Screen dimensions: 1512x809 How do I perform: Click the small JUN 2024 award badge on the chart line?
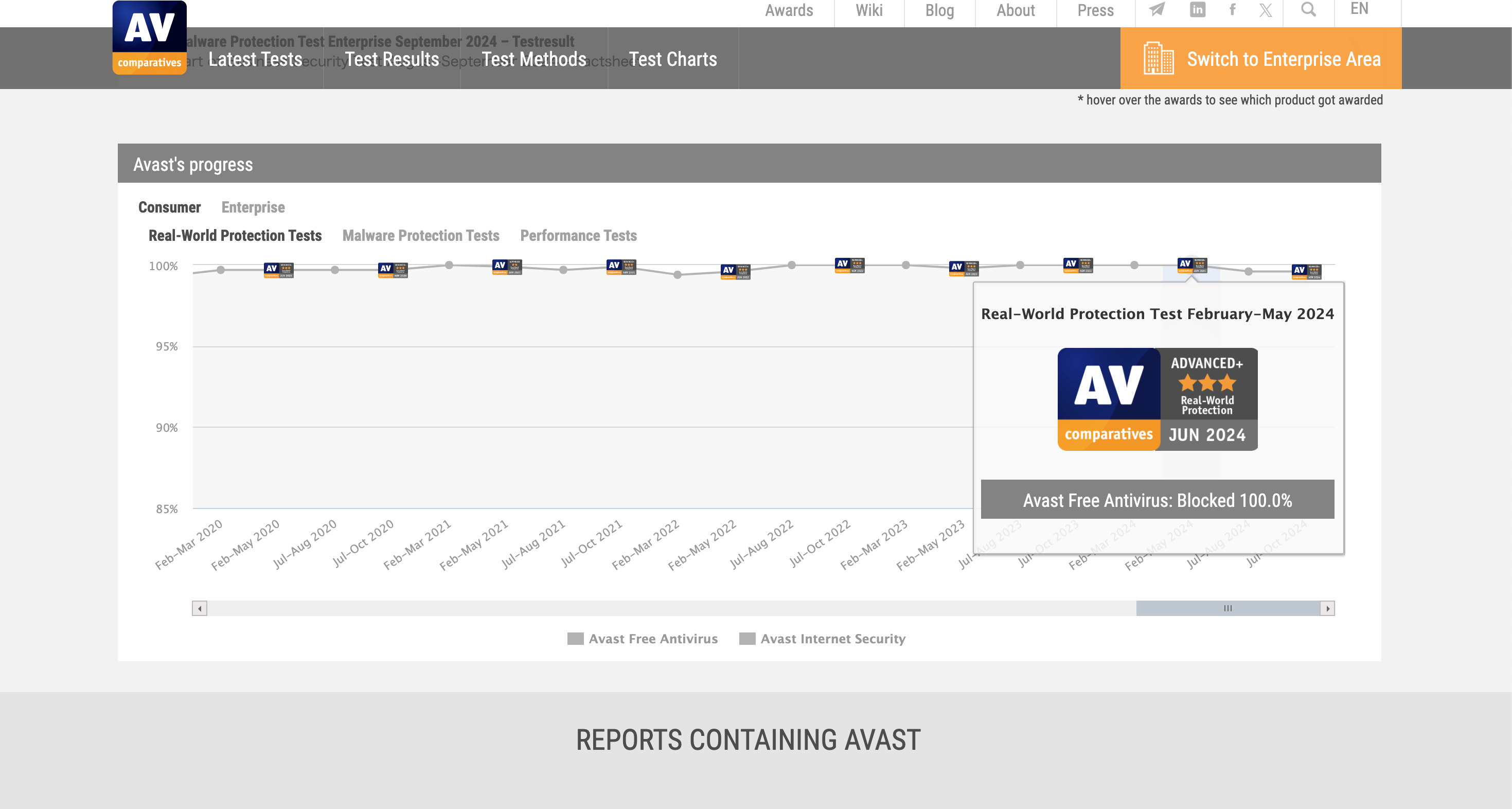(1192, 266)
